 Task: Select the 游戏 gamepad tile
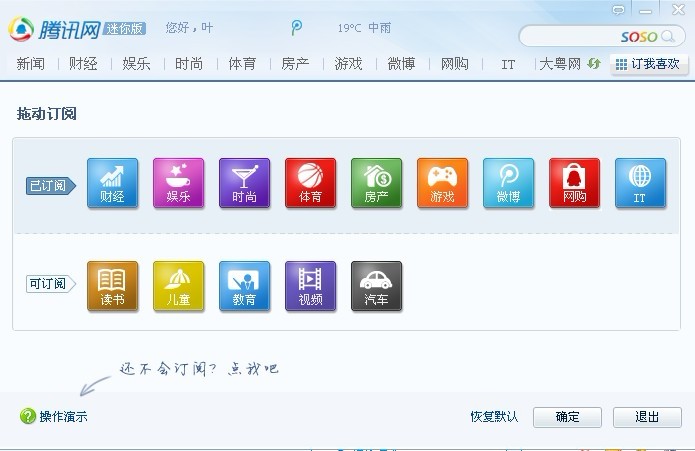[x=443, y=183]
